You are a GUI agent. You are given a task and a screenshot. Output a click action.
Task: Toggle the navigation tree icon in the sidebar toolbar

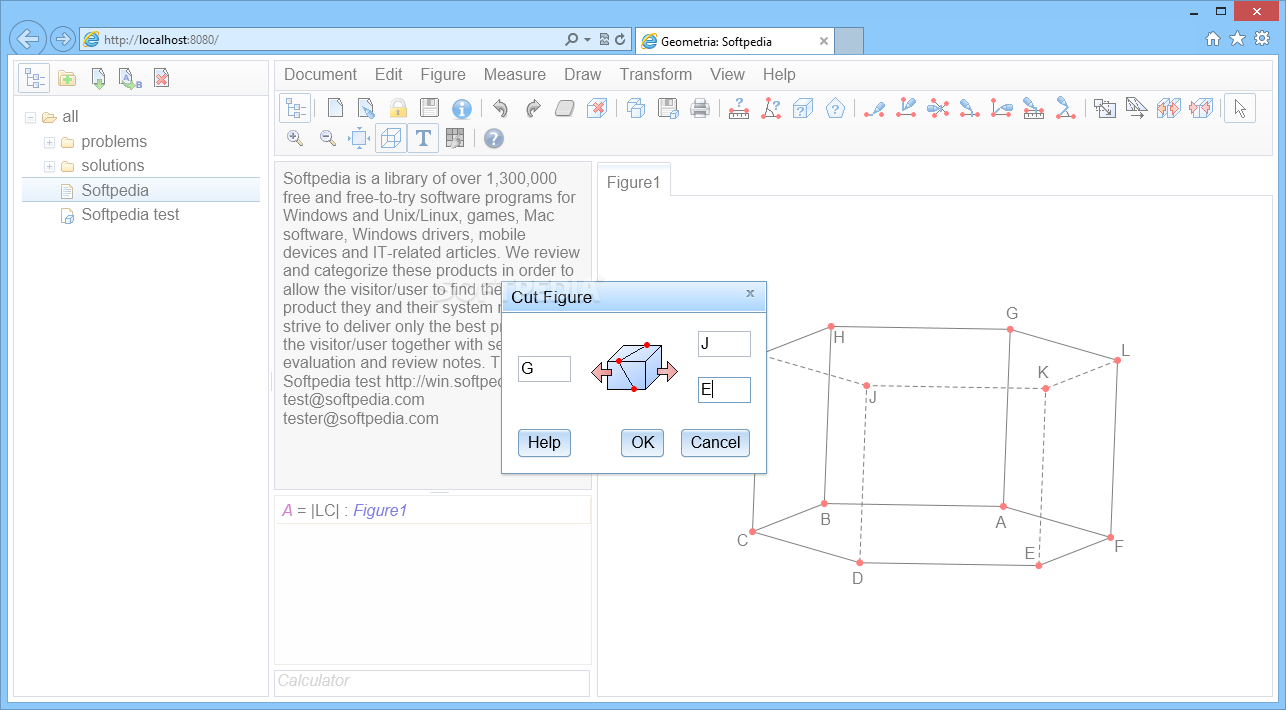pos(35,78)
